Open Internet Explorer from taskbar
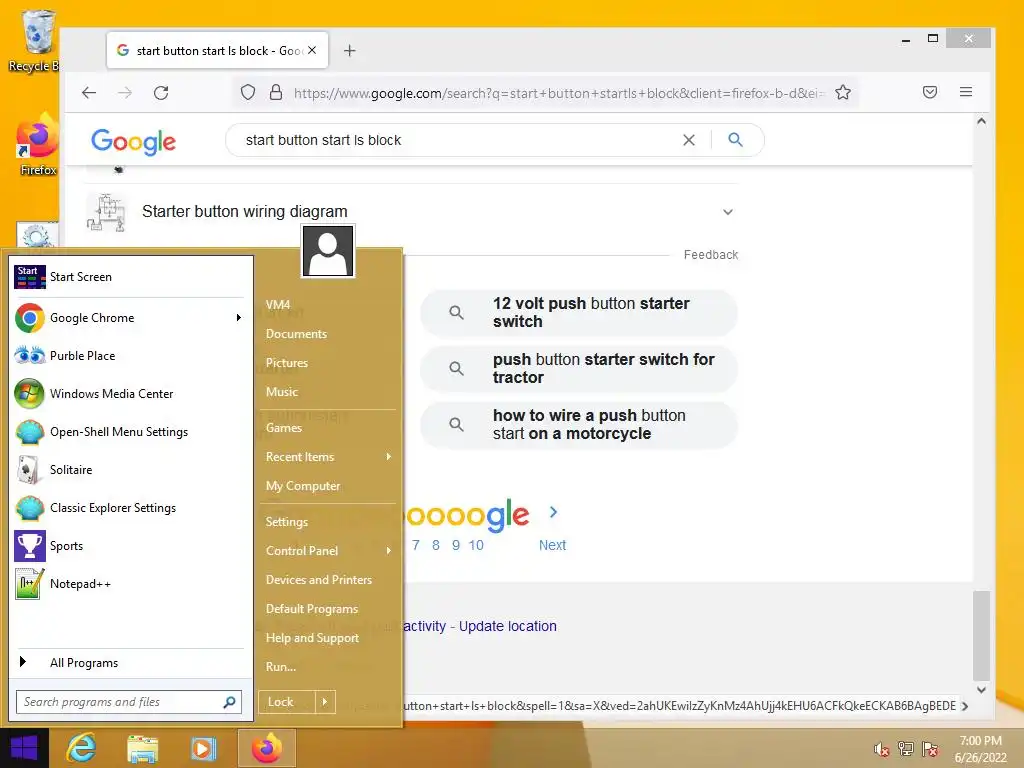Viewport: 1024px width, 768px height. 81,748
